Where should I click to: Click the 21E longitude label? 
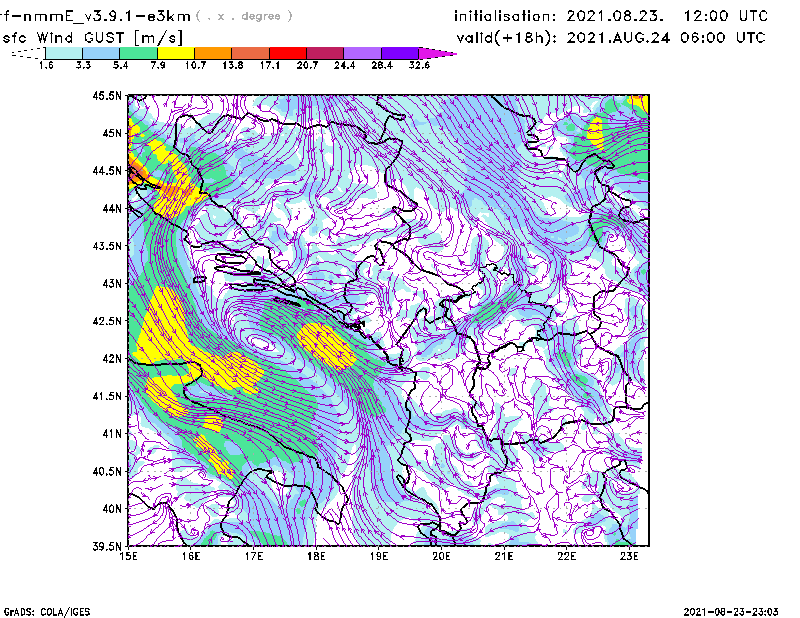click(x=504, y=556)
